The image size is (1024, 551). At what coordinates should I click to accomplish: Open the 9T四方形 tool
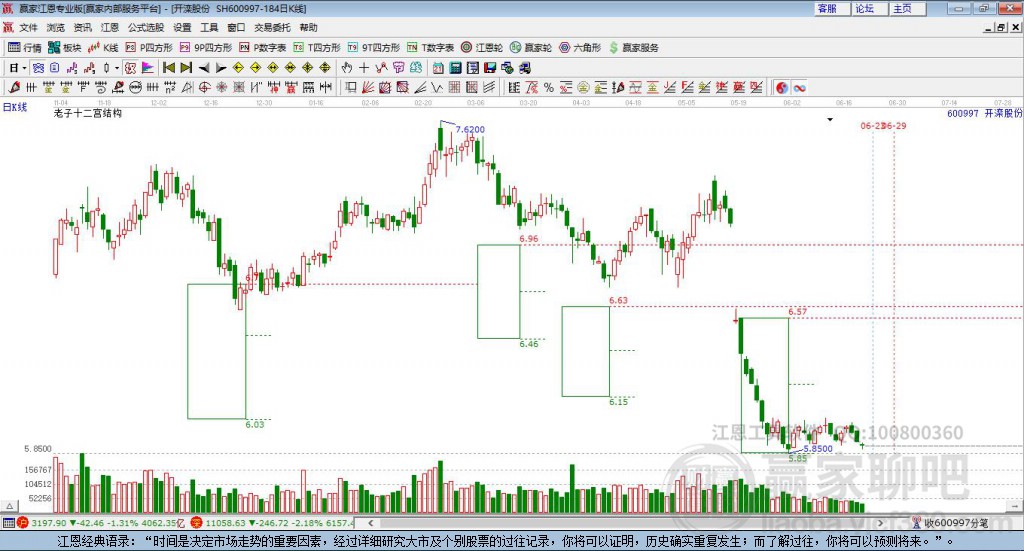click(373, 48)
